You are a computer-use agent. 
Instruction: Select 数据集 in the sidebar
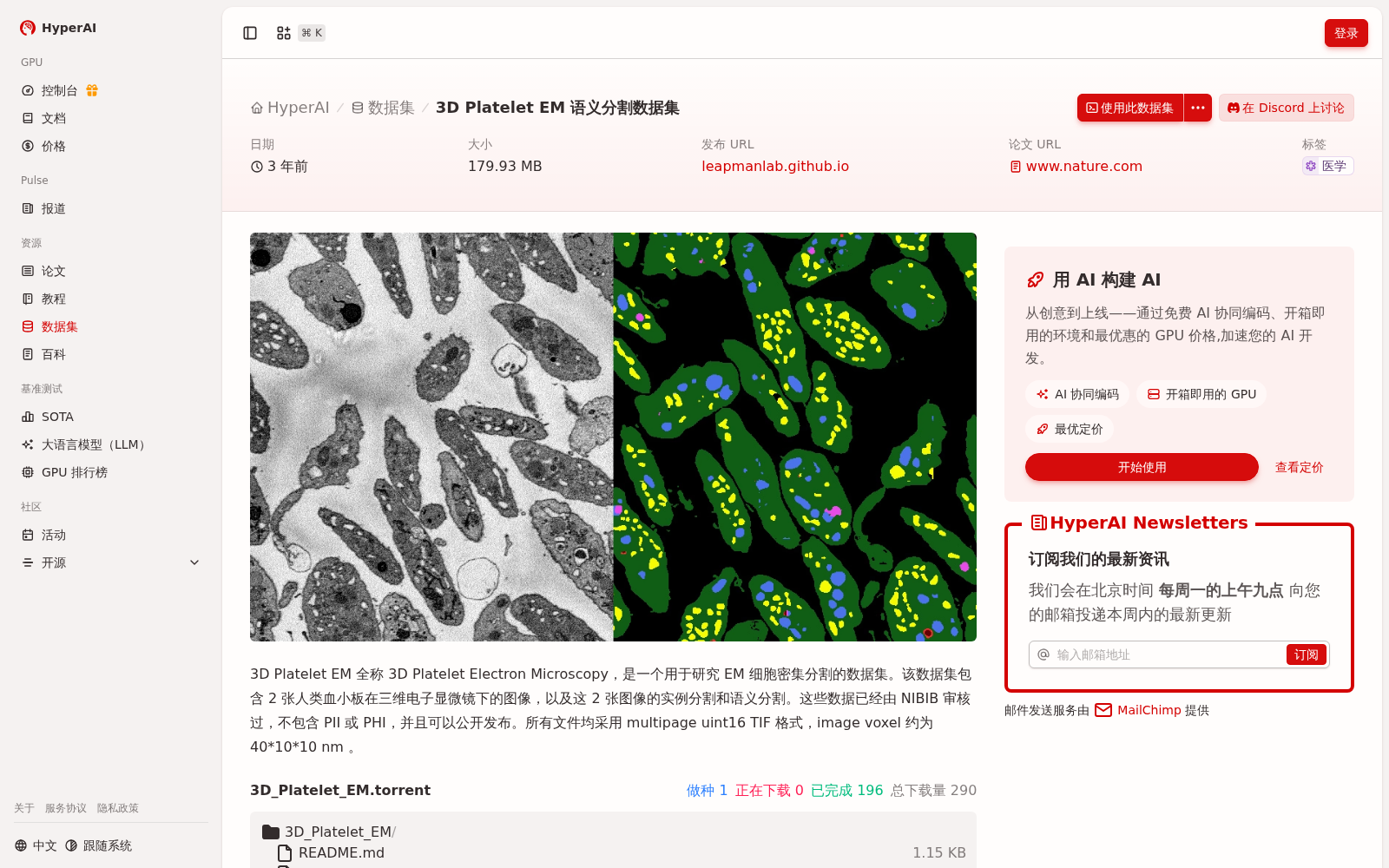coord(49,326)
